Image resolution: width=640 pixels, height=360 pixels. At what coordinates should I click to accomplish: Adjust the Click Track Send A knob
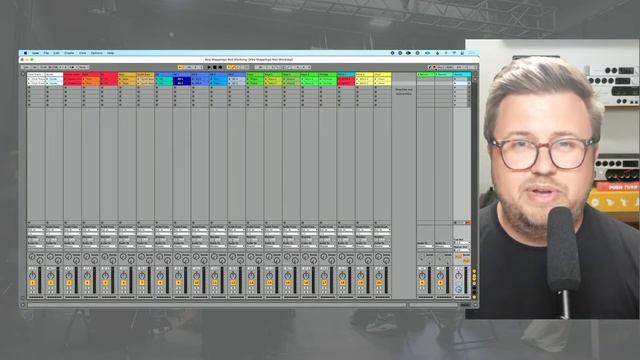pyautogui.click(x=32, y=256)
